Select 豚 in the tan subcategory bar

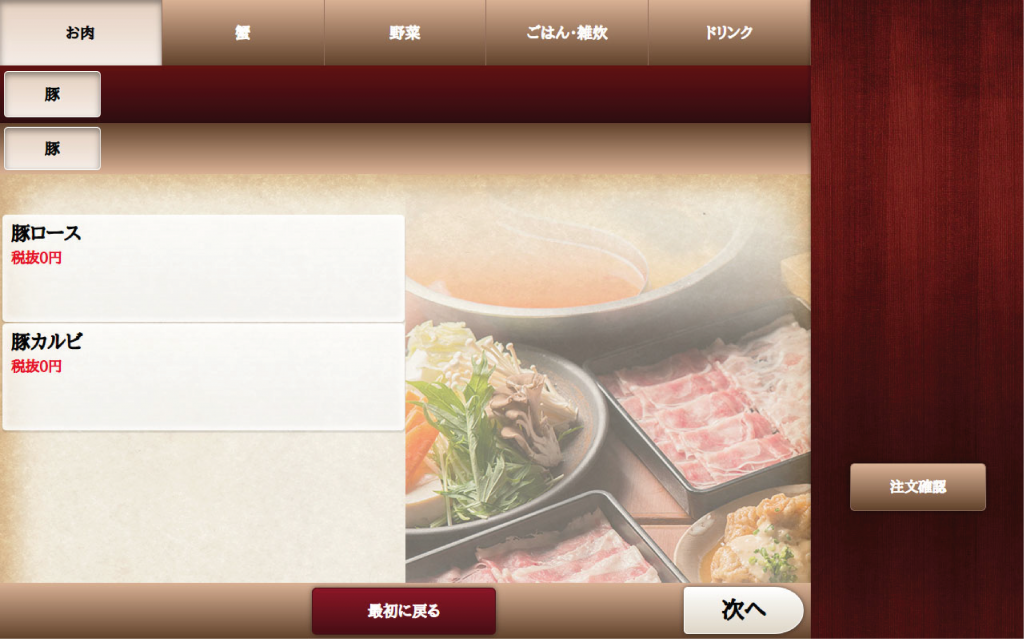(x=52, y=149)
